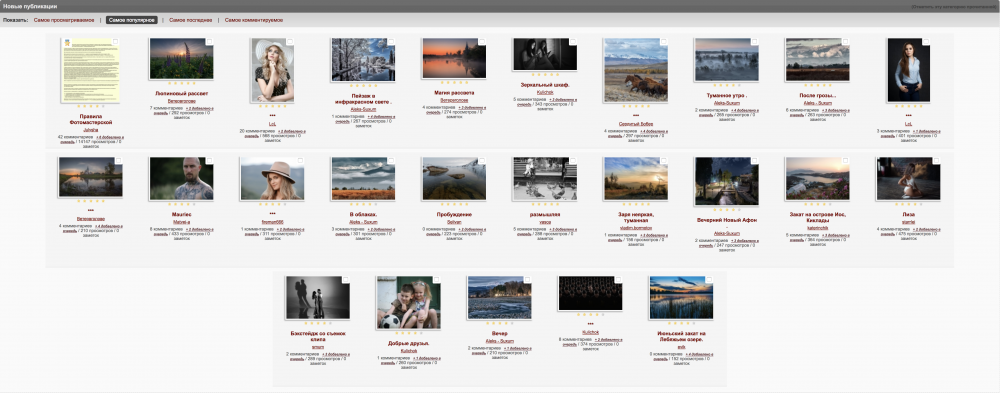This screenshot has width=1000, height=393.
Task: Click the star rating under 'Добрые друзья' photo
Action: pyautogui.click(x=408, y=333)
